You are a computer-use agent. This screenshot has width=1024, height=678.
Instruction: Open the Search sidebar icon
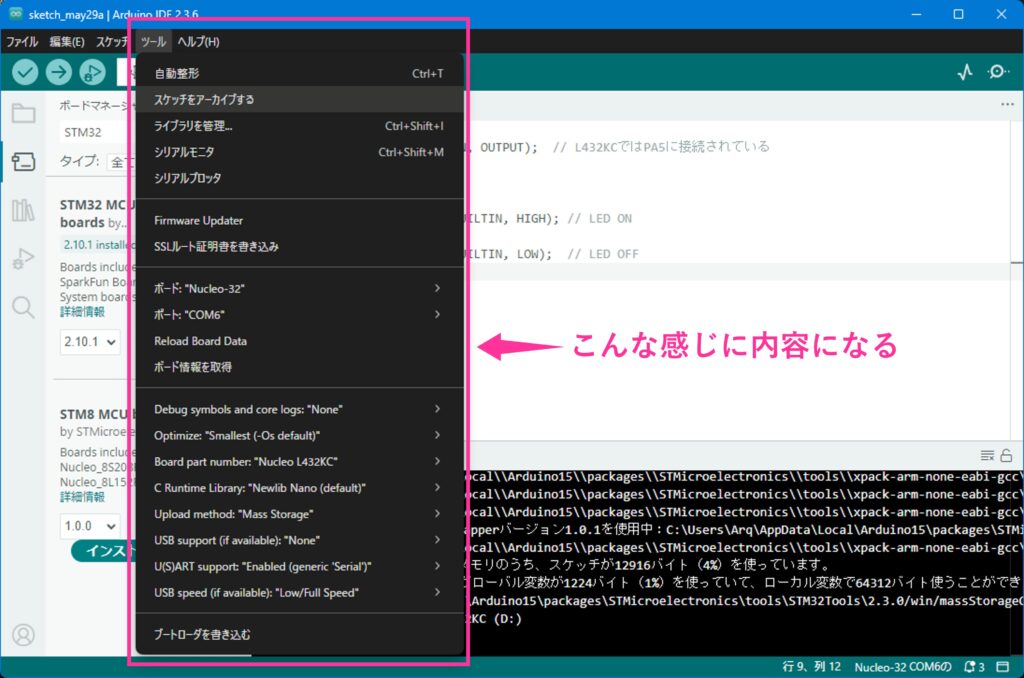click(24, 306)
